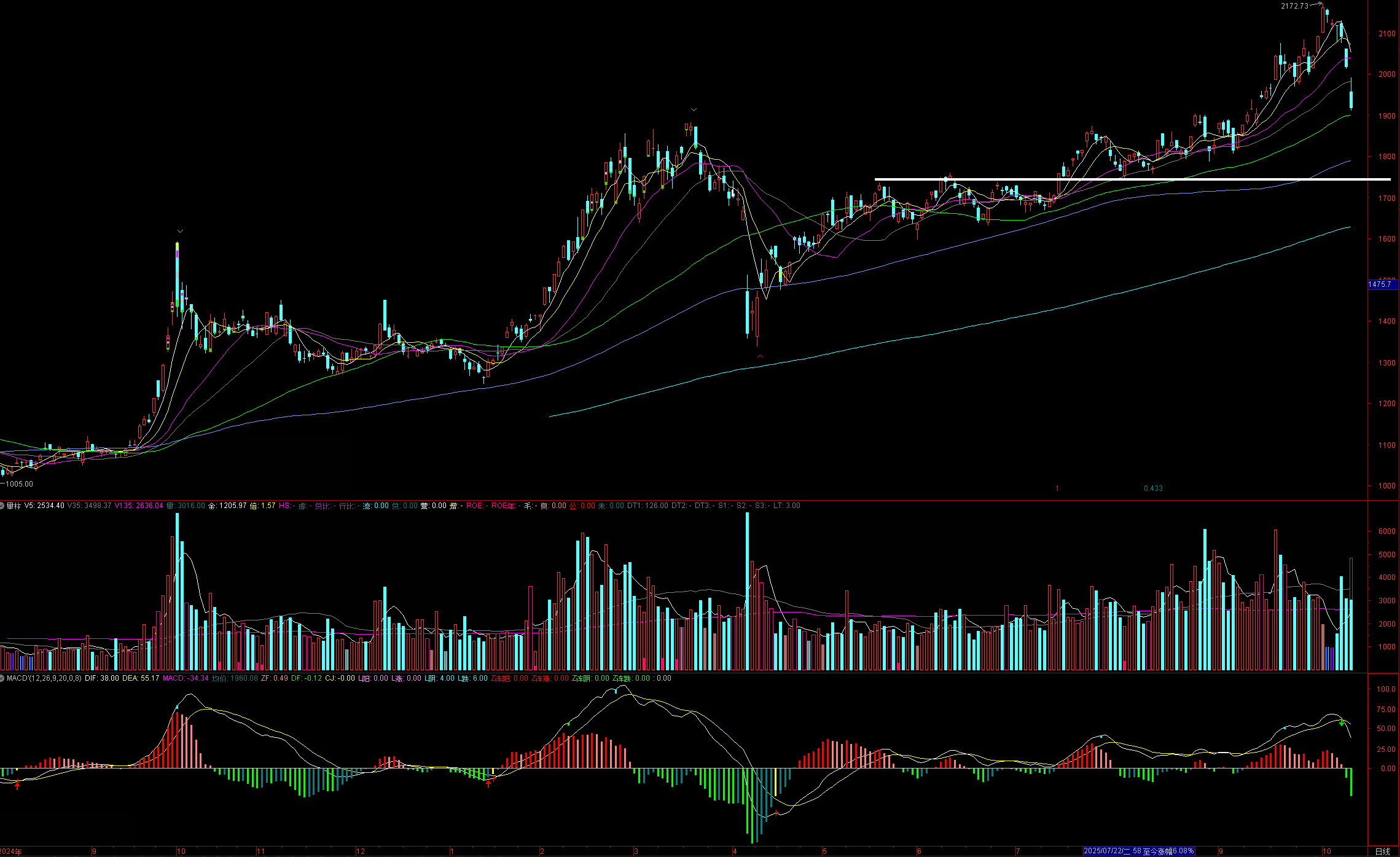Click the volume panel indicator settings icon
The height and width of the screenshot is (857, 1400).
(2, 506)
